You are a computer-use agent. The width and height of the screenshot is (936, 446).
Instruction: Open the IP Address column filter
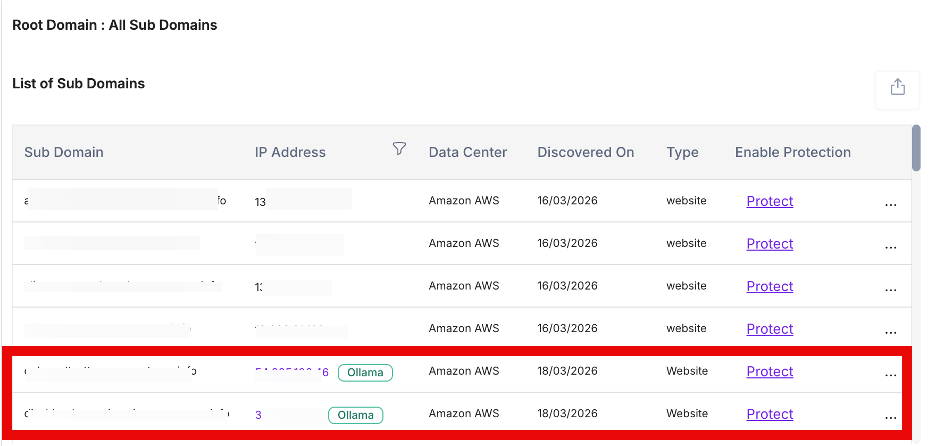399,149
